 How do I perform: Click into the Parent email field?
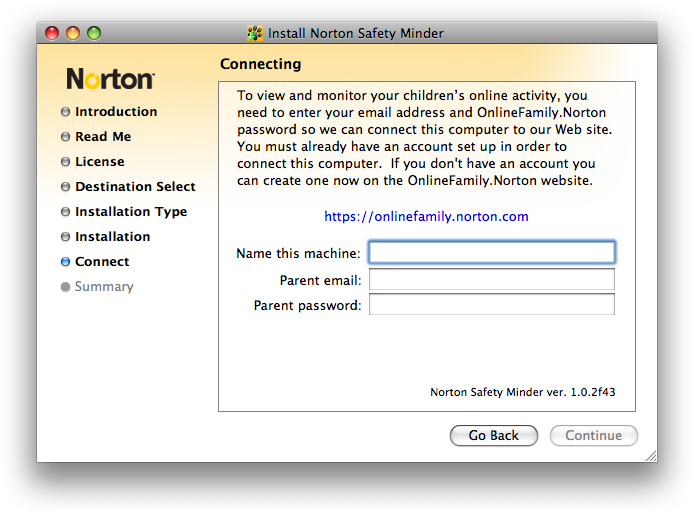(491, 279)
